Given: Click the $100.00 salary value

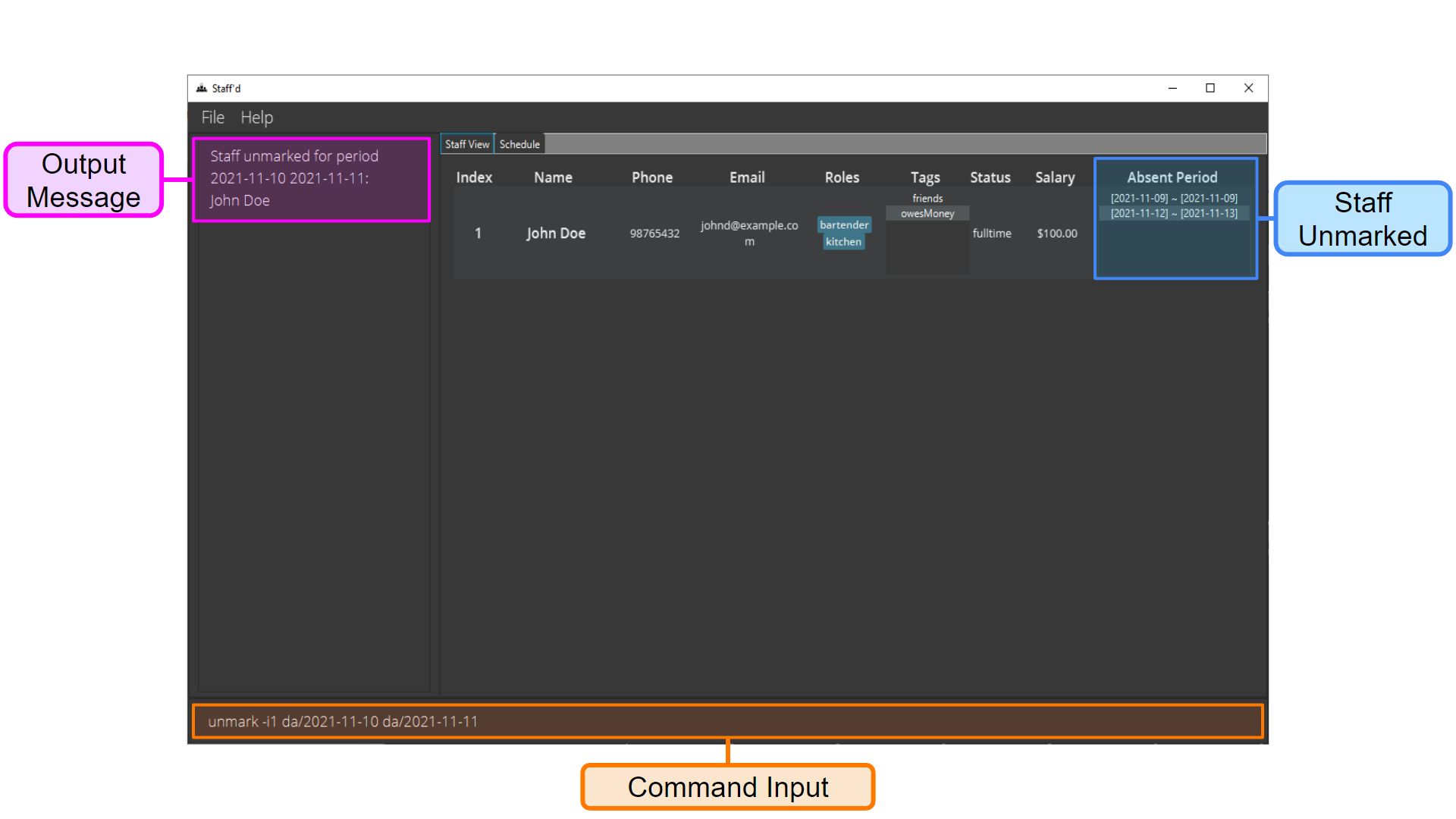Looking at the screenshot, I should pos(1057,234).
